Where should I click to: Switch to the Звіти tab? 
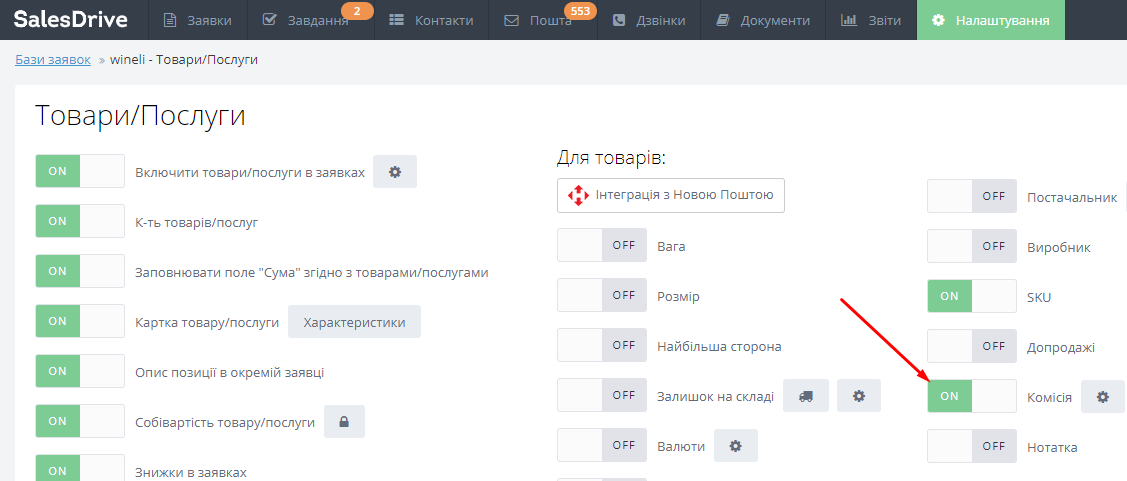(871, 20)
